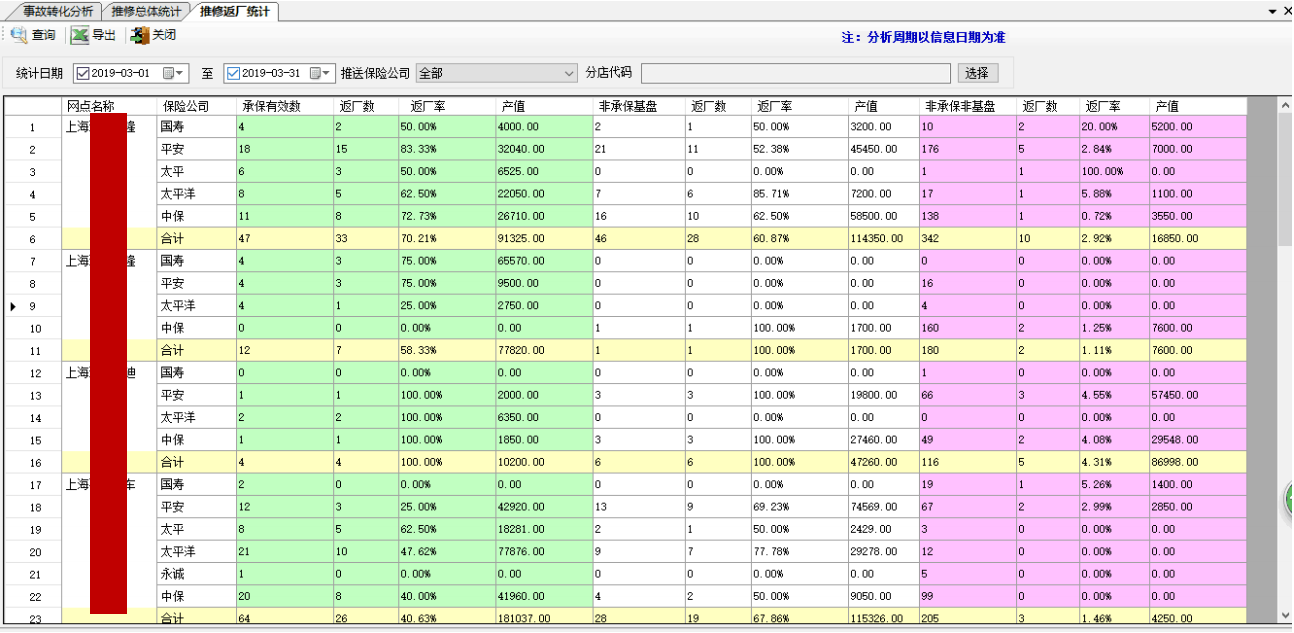
Task: Click the Excel 导出 icon
Action: click(79, 35)
